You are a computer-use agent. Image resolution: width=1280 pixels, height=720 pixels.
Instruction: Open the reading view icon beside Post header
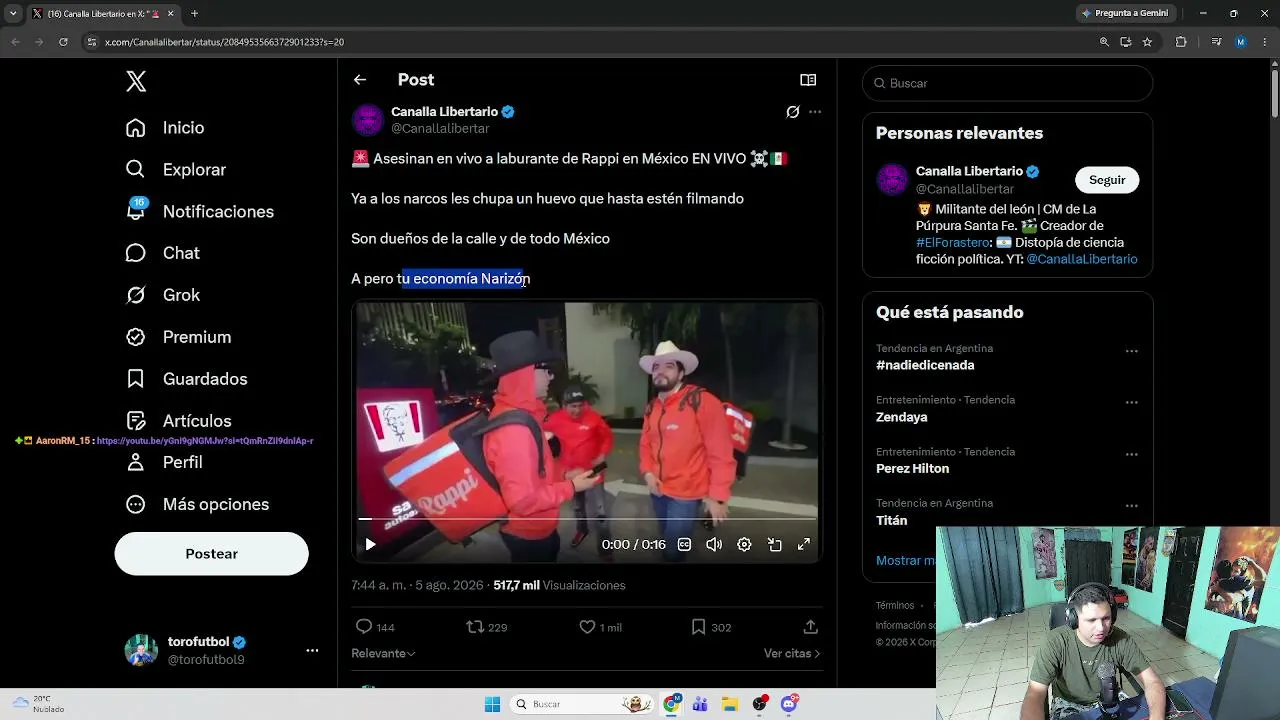pos(808,80)
